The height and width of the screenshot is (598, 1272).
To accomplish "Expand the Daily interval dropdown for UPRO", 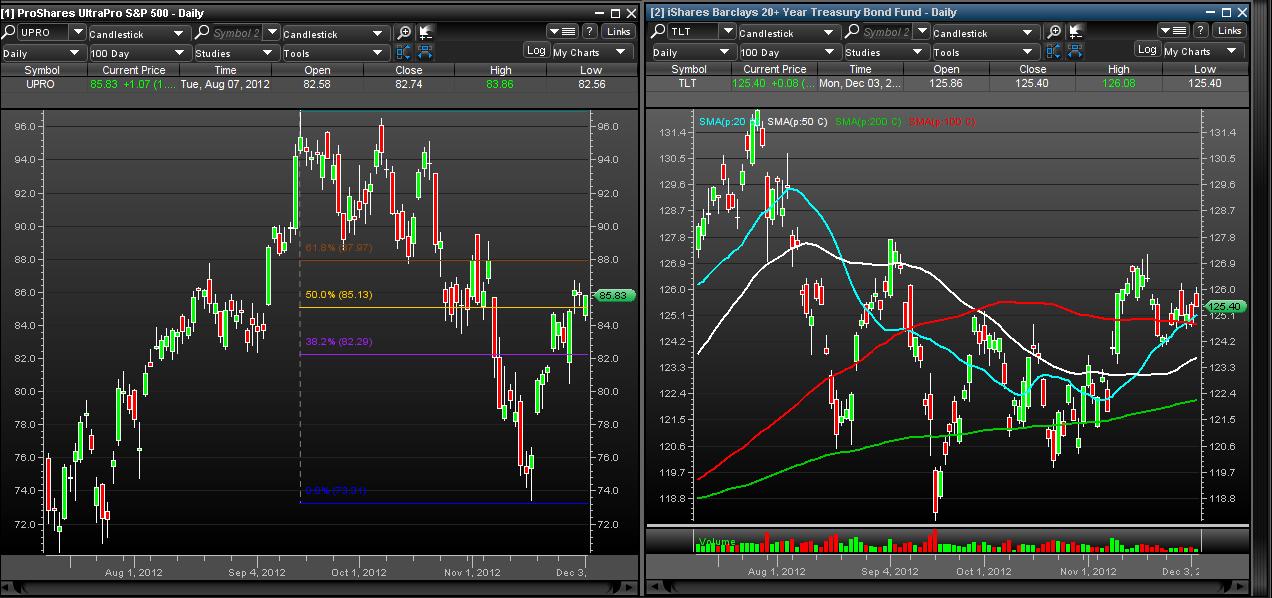I will (42, 53).
